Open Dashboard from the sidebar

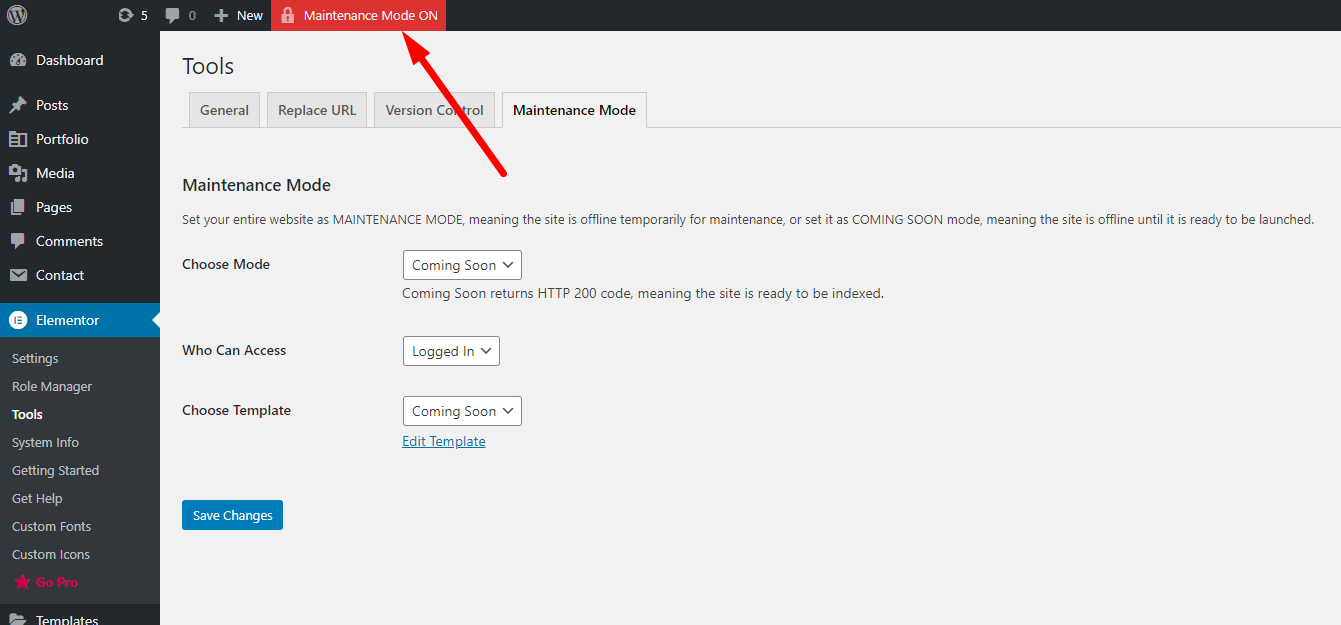(69, 60)
